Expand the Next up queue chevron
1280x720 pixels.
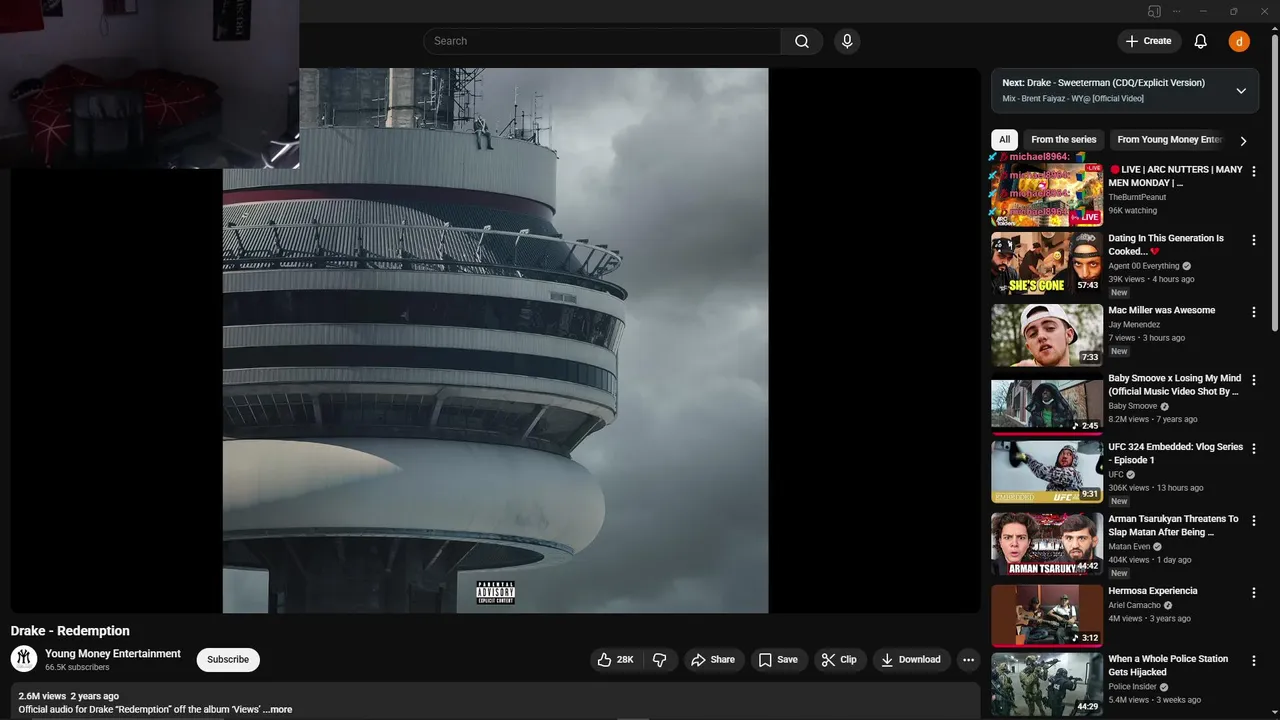[1241, 91]
